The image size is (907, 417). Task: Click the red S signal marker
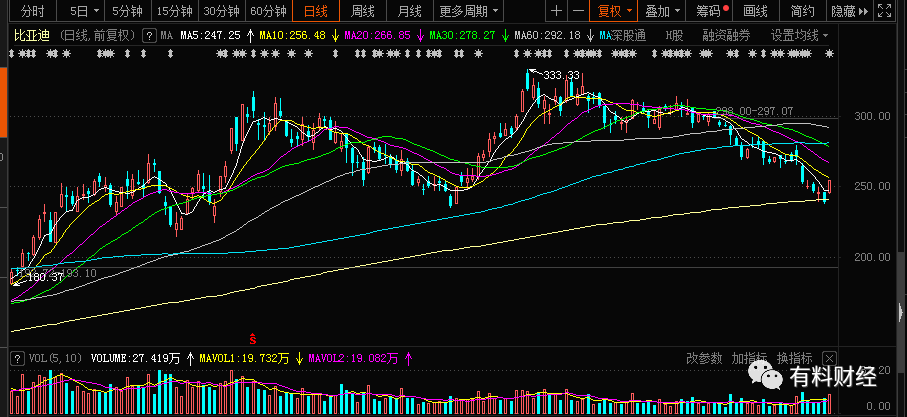tap(252, 338)
